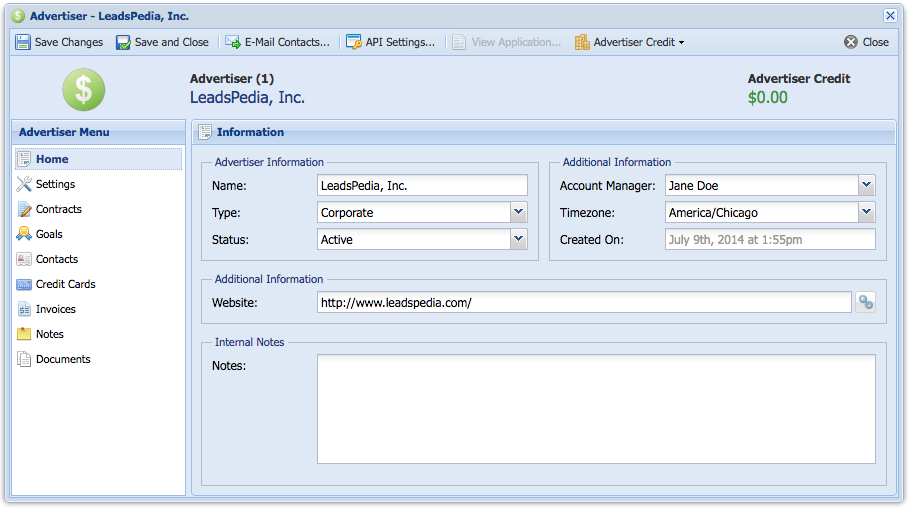This screenshot has height=508, width=910.
Task: Click the Contacts card icon
Action: click(24, 259)
